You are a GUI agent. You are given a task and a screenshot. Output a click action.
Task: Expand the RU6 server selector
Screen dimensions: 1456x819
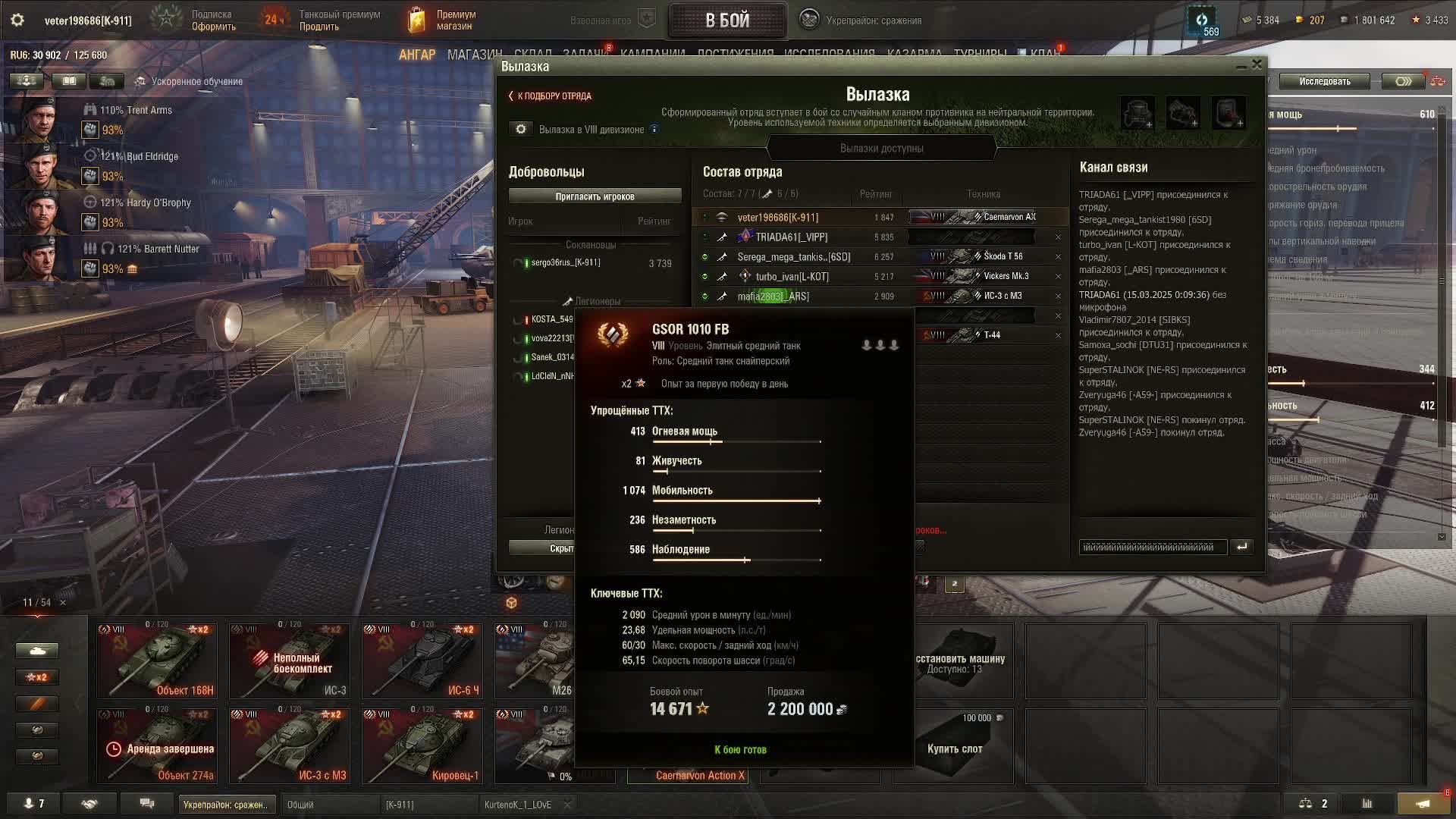tap(58, 55)
